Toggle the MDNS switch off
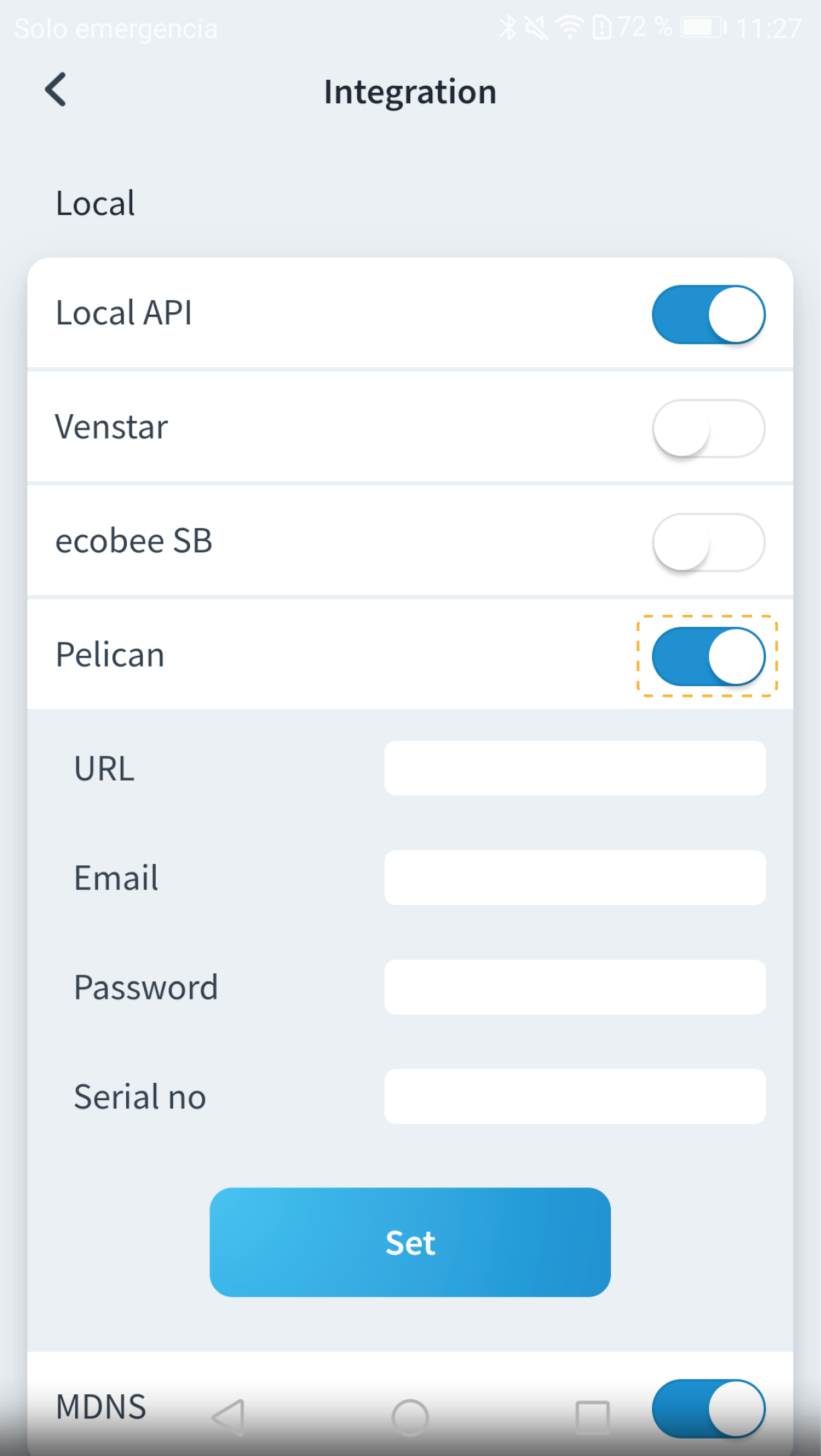The height and width of the screenshot is (1456, 821). pos(708,1408)
